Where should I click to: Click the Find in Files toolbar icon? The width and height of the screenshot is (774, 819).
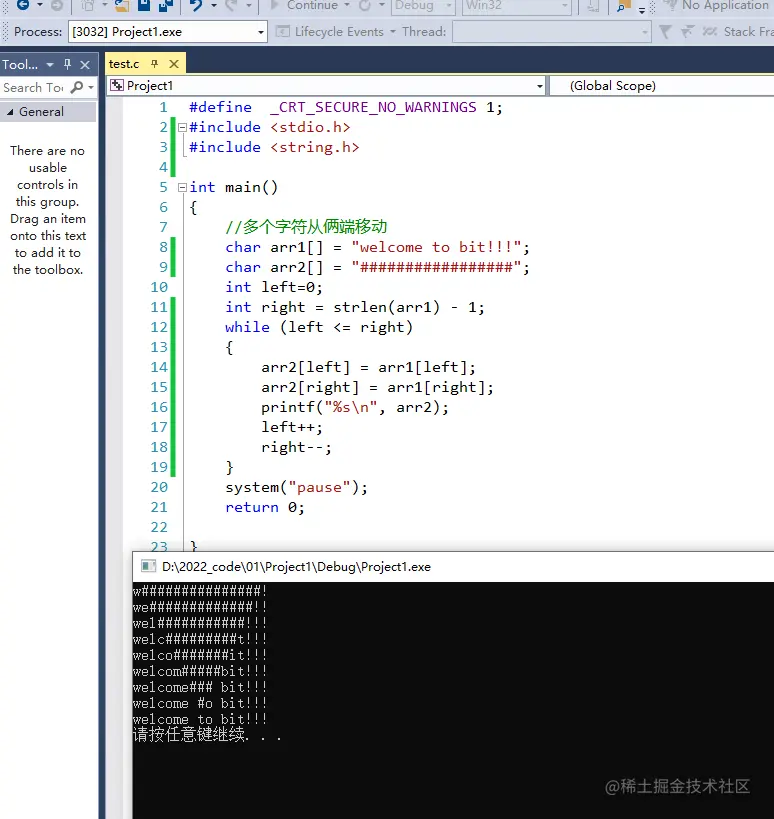click(x=623, y=6)
